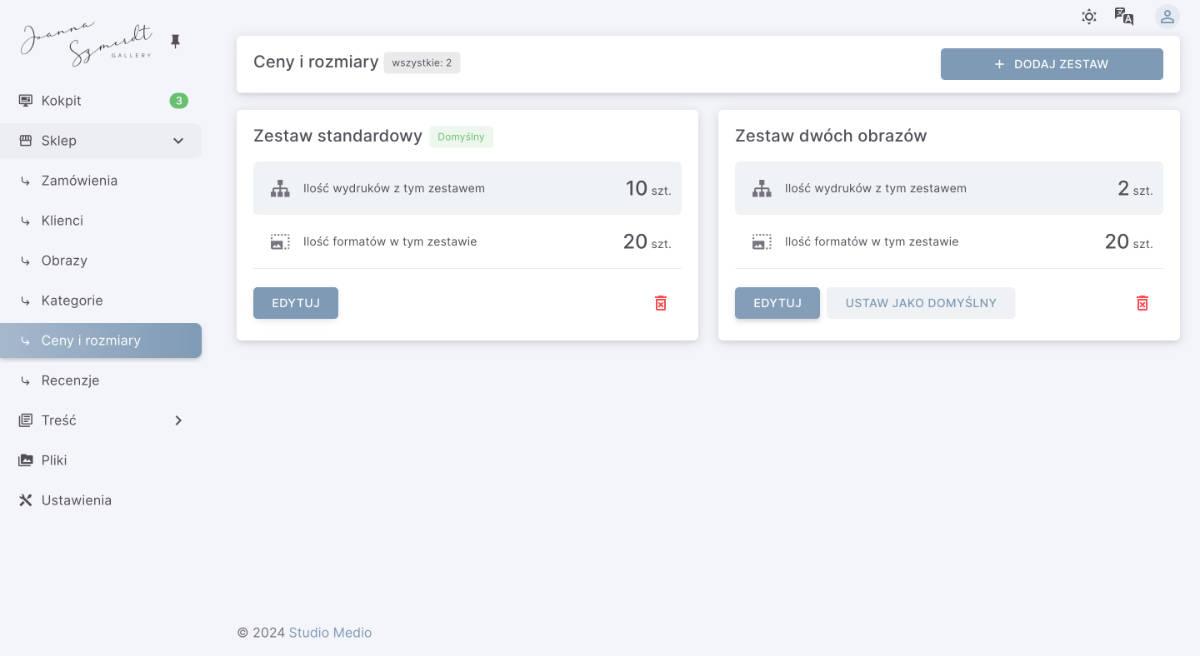This screenshot has width=1200, height=656.
Task: Click the Zestaw standardowy card title
Action: point(338,136)
